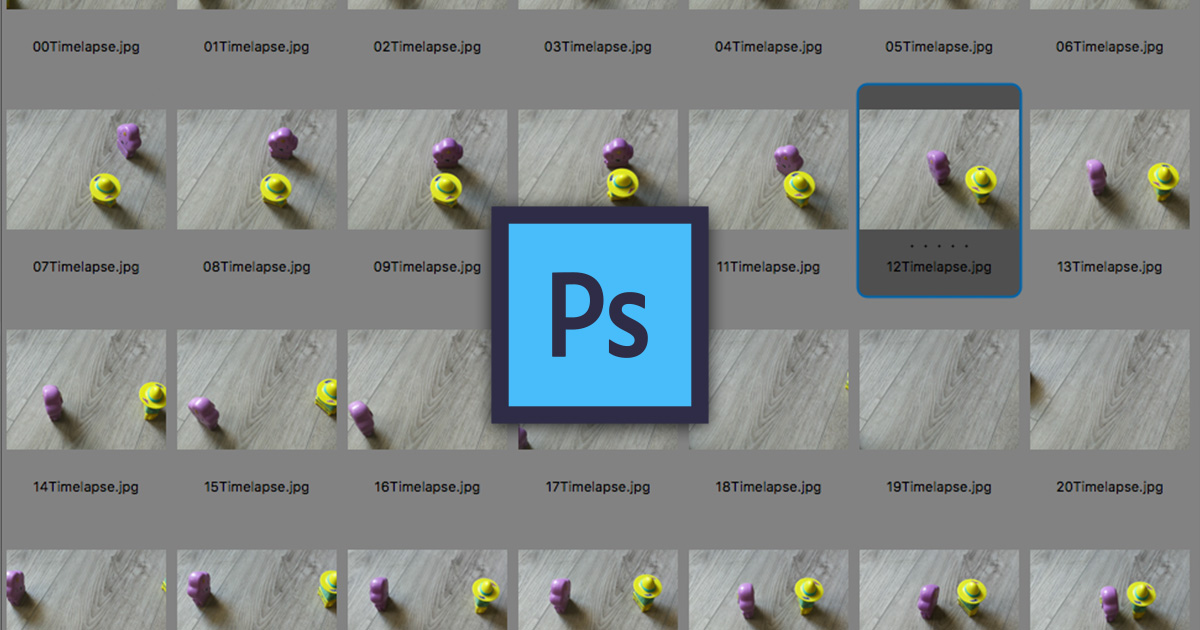Viewport: 1200px width, 630px height.
Task: Click the highlighted 12Timelapse.jpg thumbnail
Action: tap(939, 169)
